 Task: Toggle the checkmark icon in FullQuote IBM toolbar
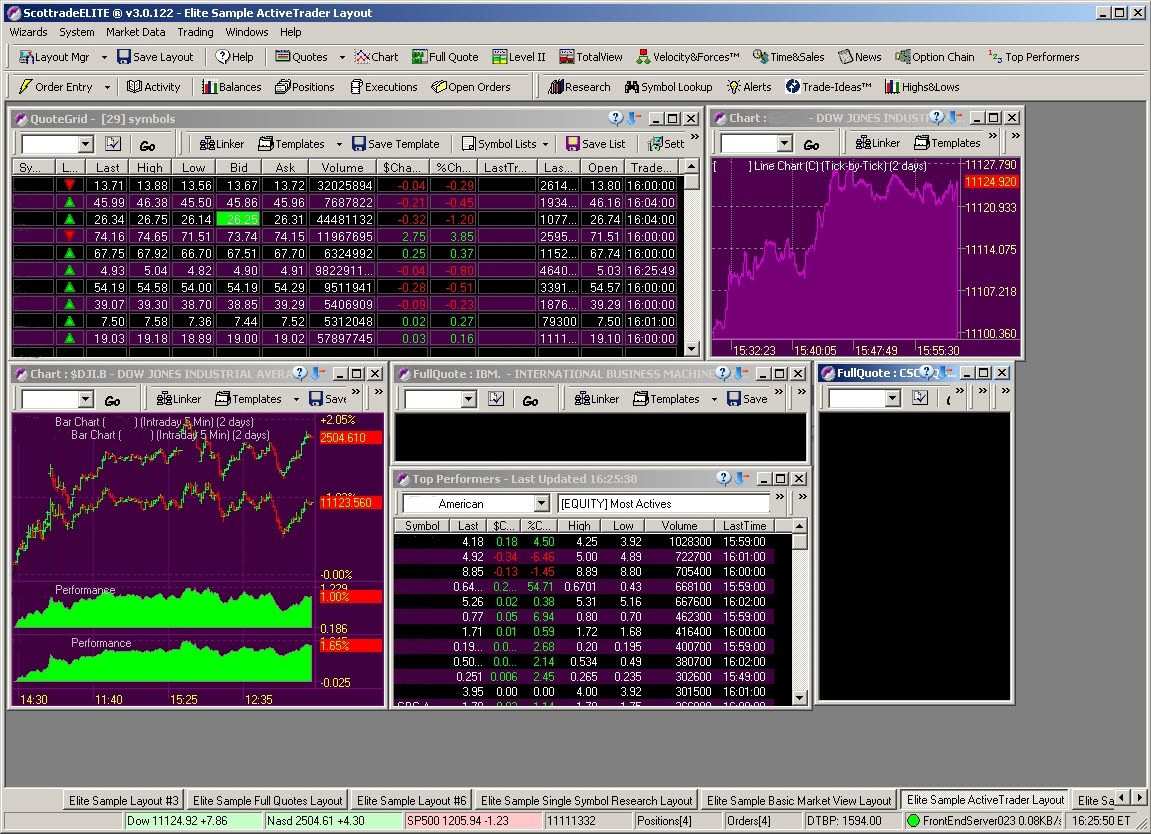496,399
